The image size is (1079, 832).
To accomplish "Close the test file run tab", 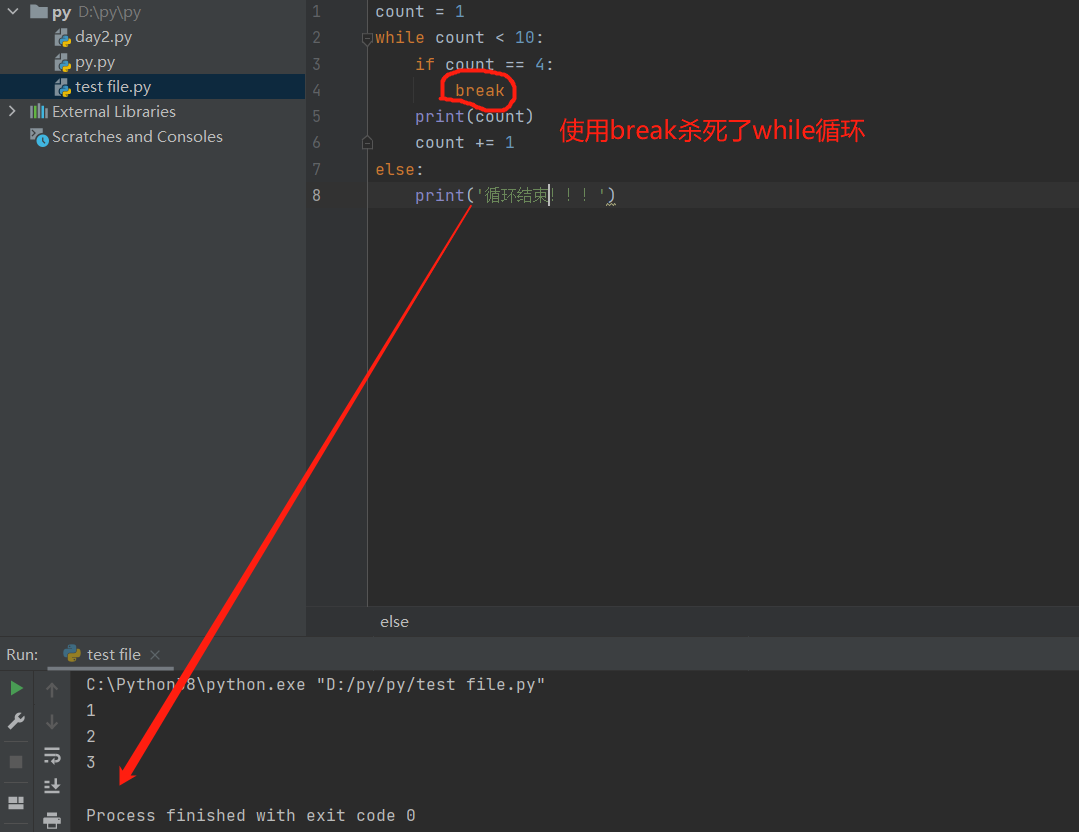I will tap(155, 655).
